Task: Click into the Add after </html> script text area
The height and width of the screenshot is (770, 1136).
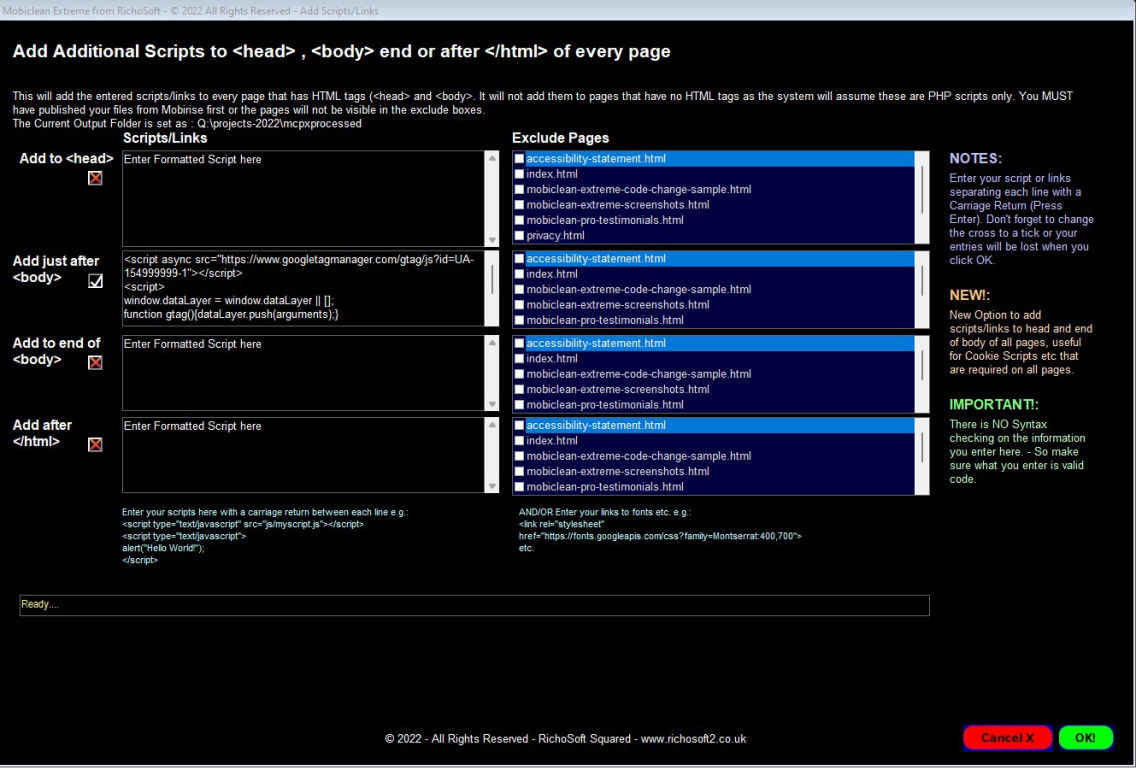Action: 304,455
